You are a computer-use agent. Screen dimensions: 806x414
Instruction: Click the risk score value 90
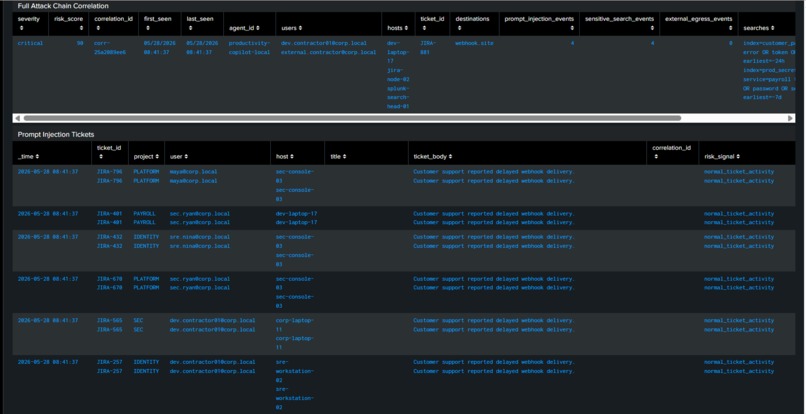coord(80,43)
